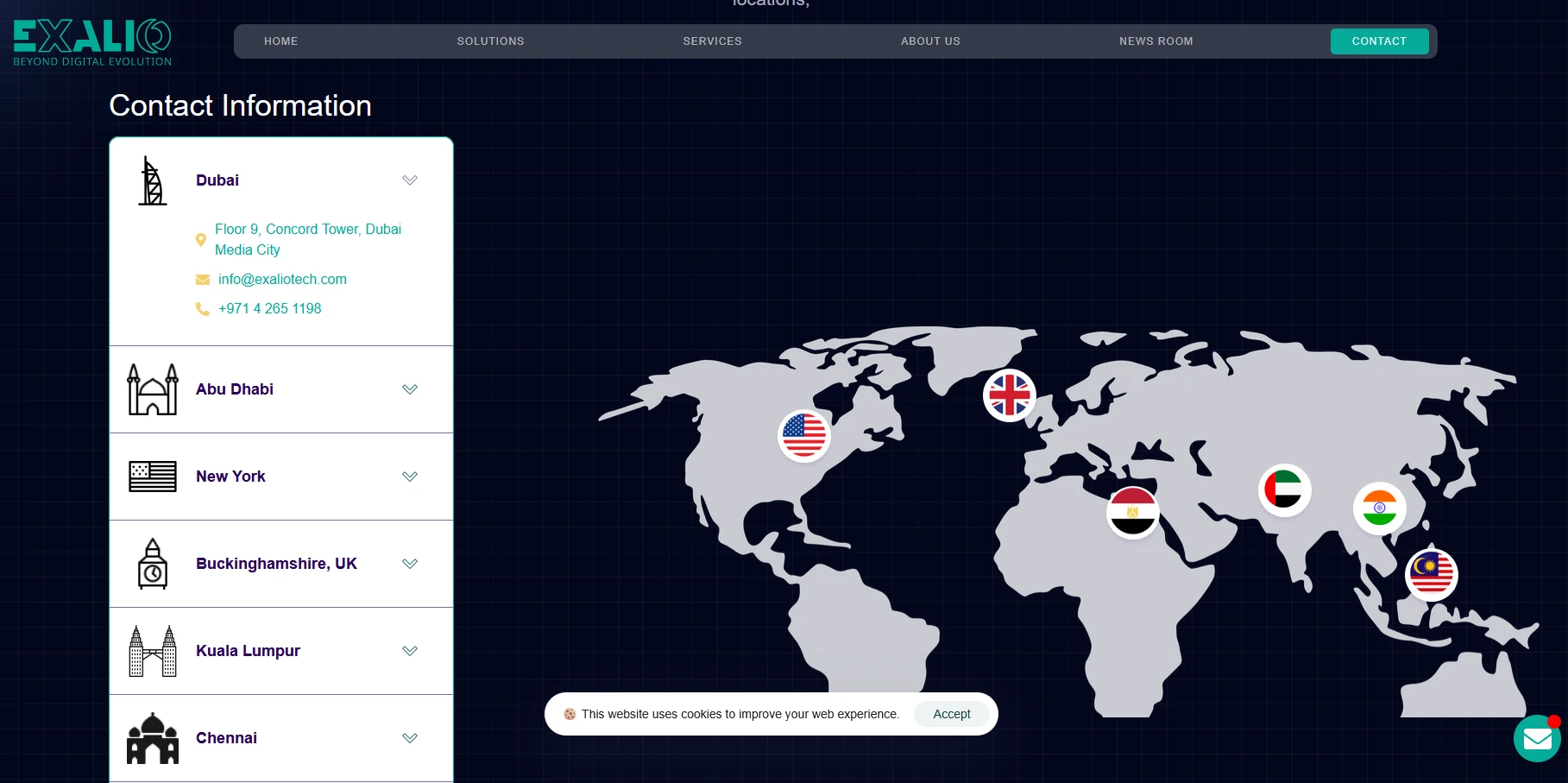
Task: Accept the cookie notice
Action: (951, 714)
